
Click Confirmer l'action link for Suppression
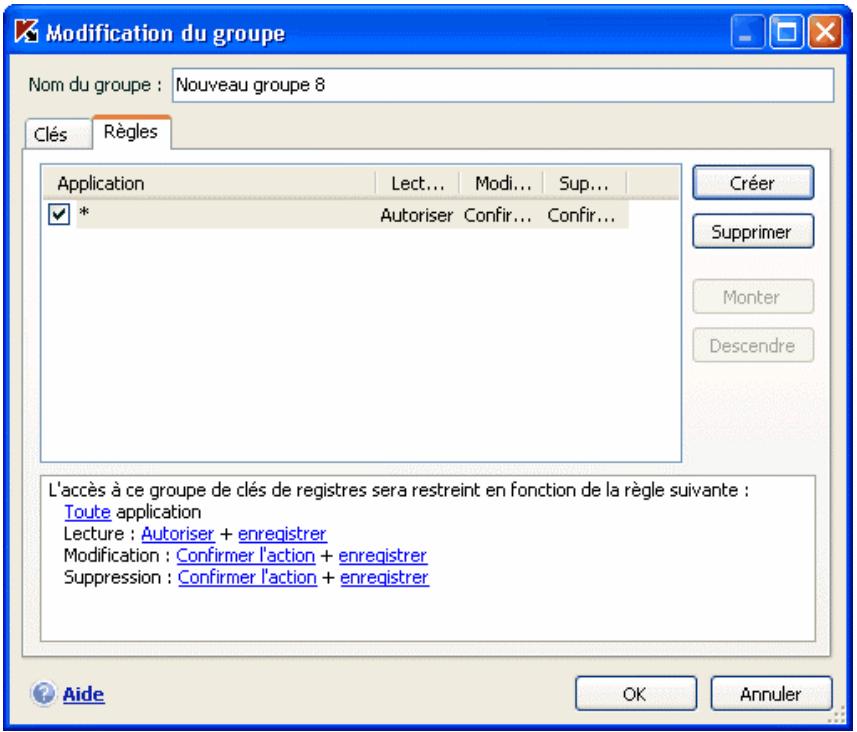(x=247, y=577)
